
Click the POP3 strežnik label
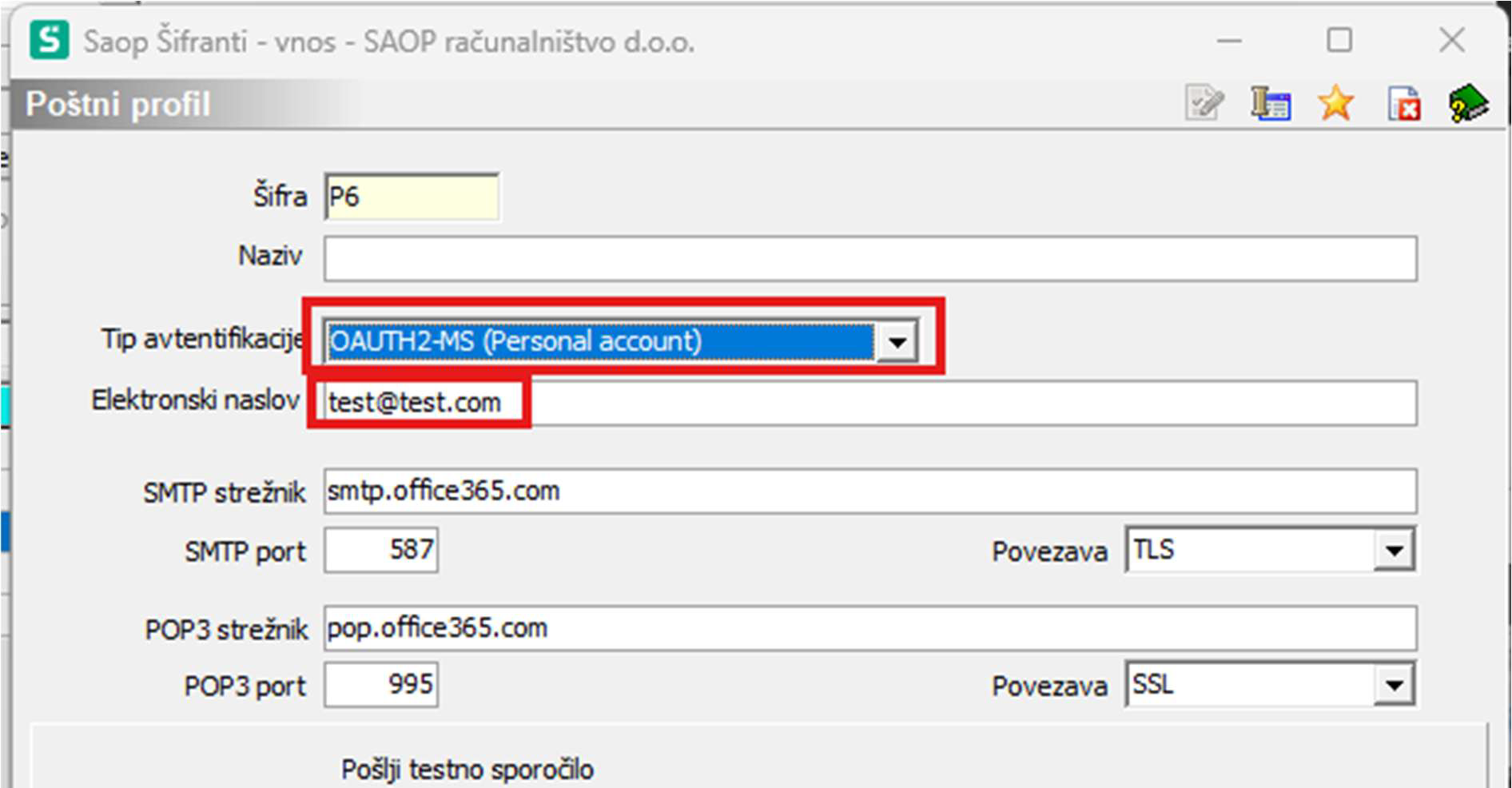point(226,630)
